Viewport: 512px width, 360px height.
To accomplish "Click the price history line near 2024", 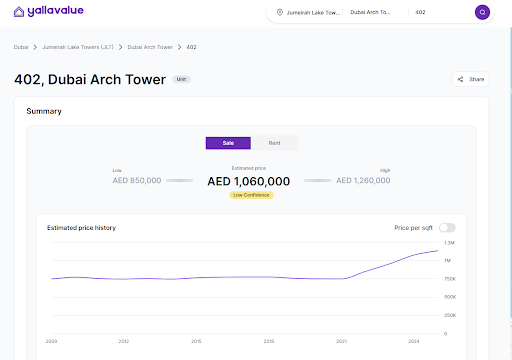I will point(414,255).
